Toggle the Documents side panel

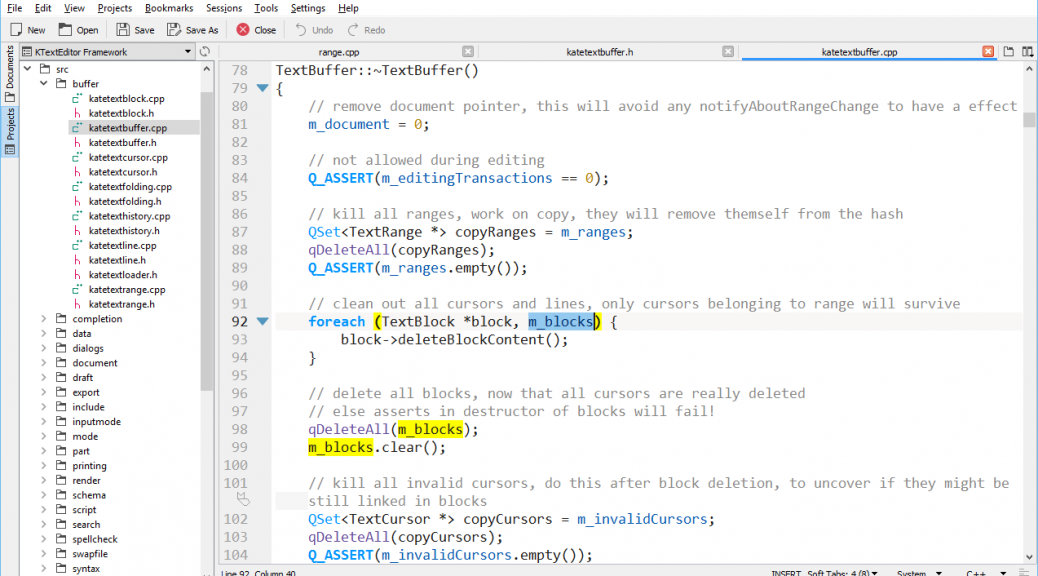click(9, 72)
